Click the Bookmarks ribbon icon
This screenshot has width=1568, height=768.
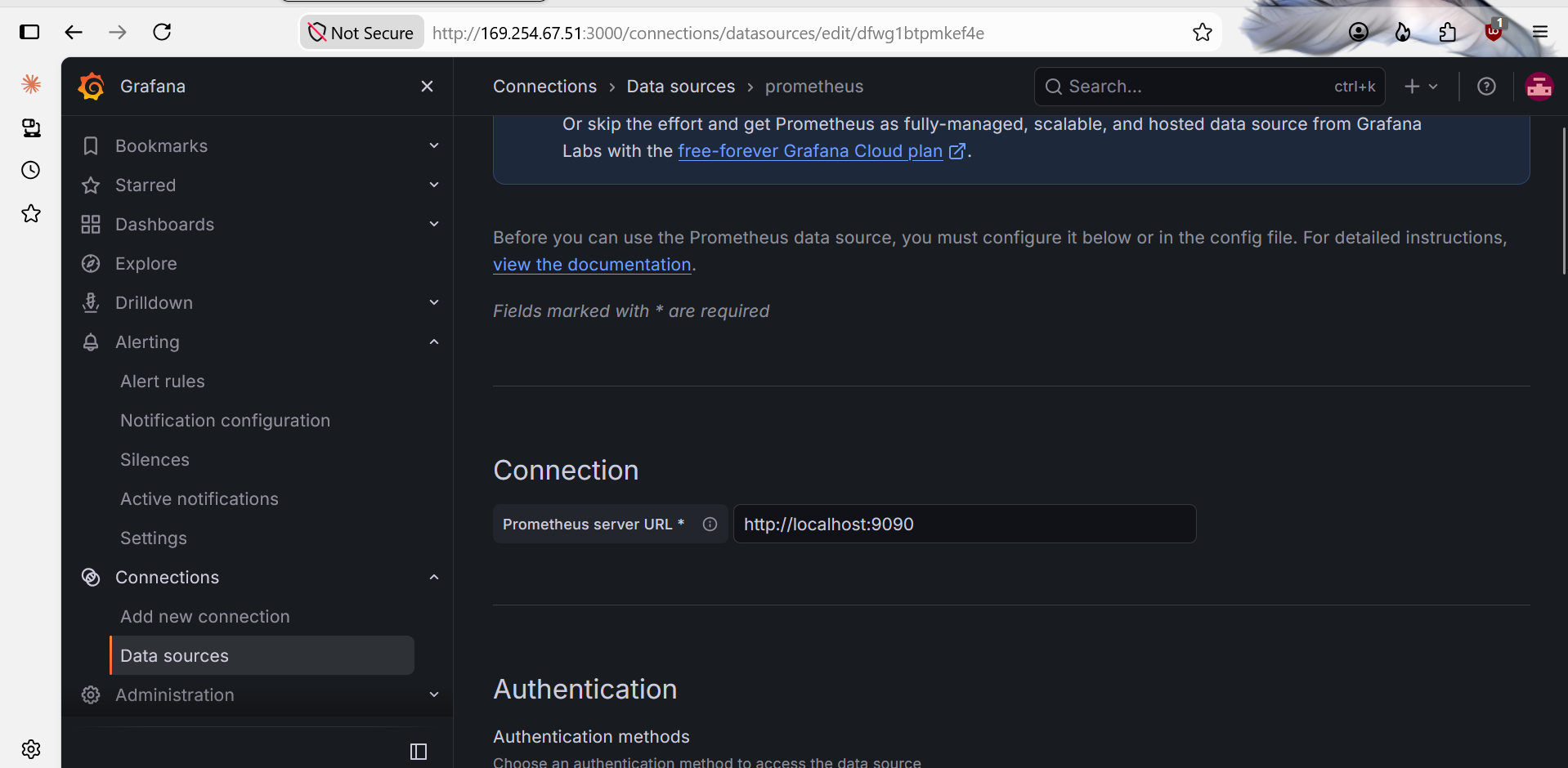[x=91, y=146]
